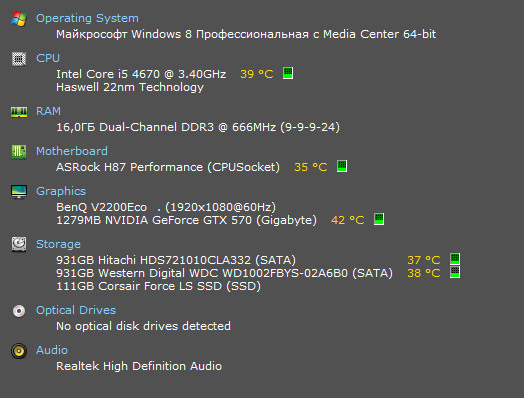The image size is (524, 398).
Task: Click the Storage hard drive icon
Action: 19,244
